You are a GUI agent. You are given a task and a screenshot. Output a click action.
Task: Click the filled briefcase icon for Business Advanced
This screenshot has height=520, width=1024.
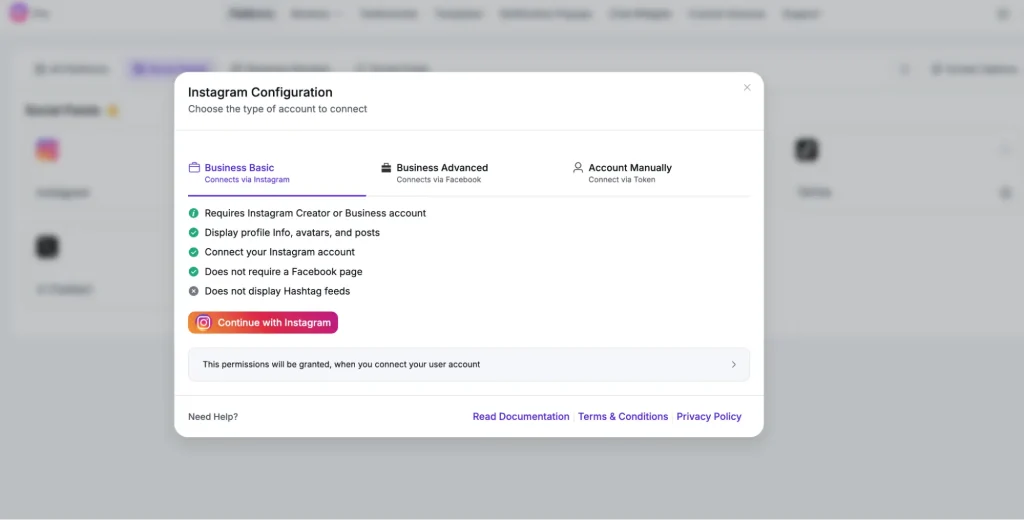coord(386,168)
